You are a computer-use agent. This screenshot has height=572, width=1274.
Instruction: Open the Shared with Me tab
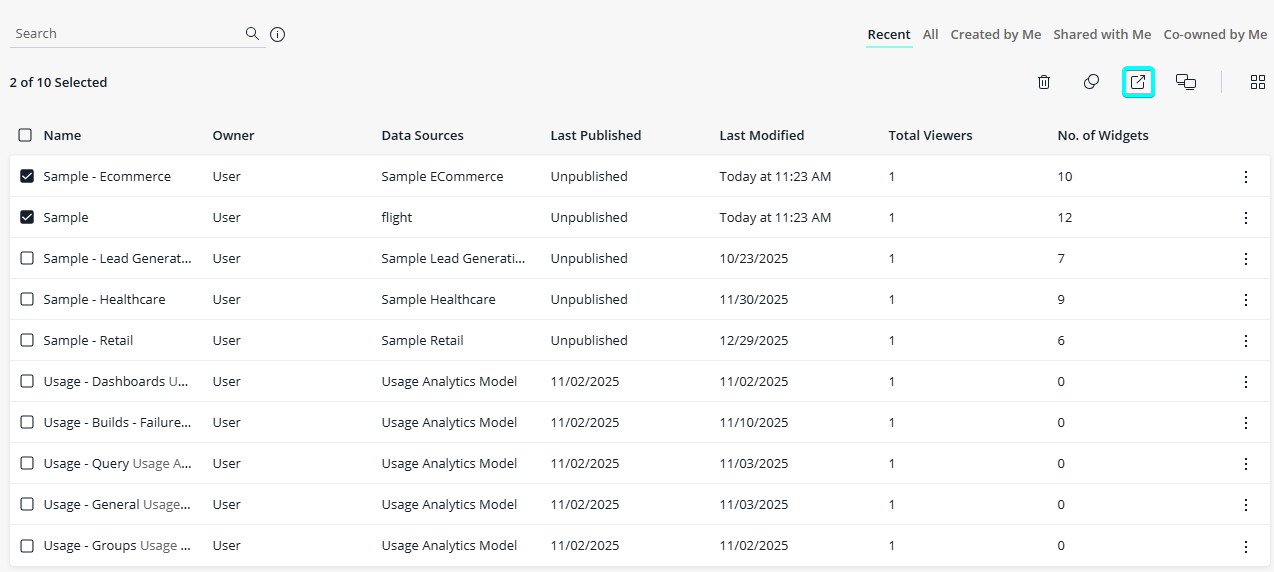click(1101, 35)
